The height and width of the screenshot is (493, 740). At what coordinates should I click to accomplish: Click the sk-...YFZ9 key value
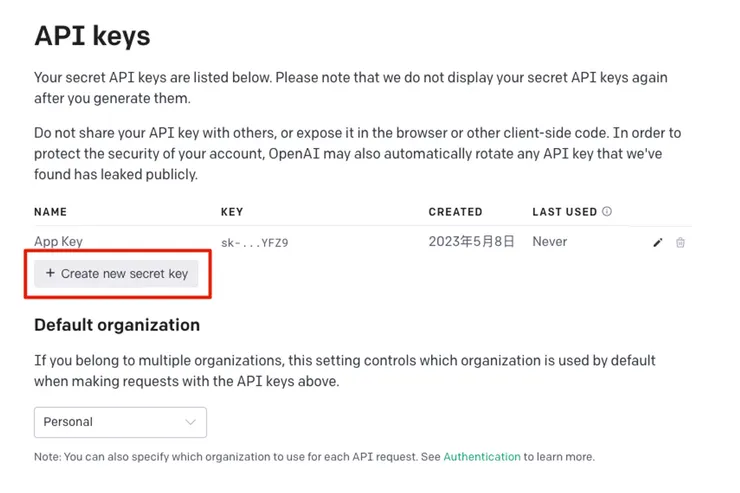254,243
